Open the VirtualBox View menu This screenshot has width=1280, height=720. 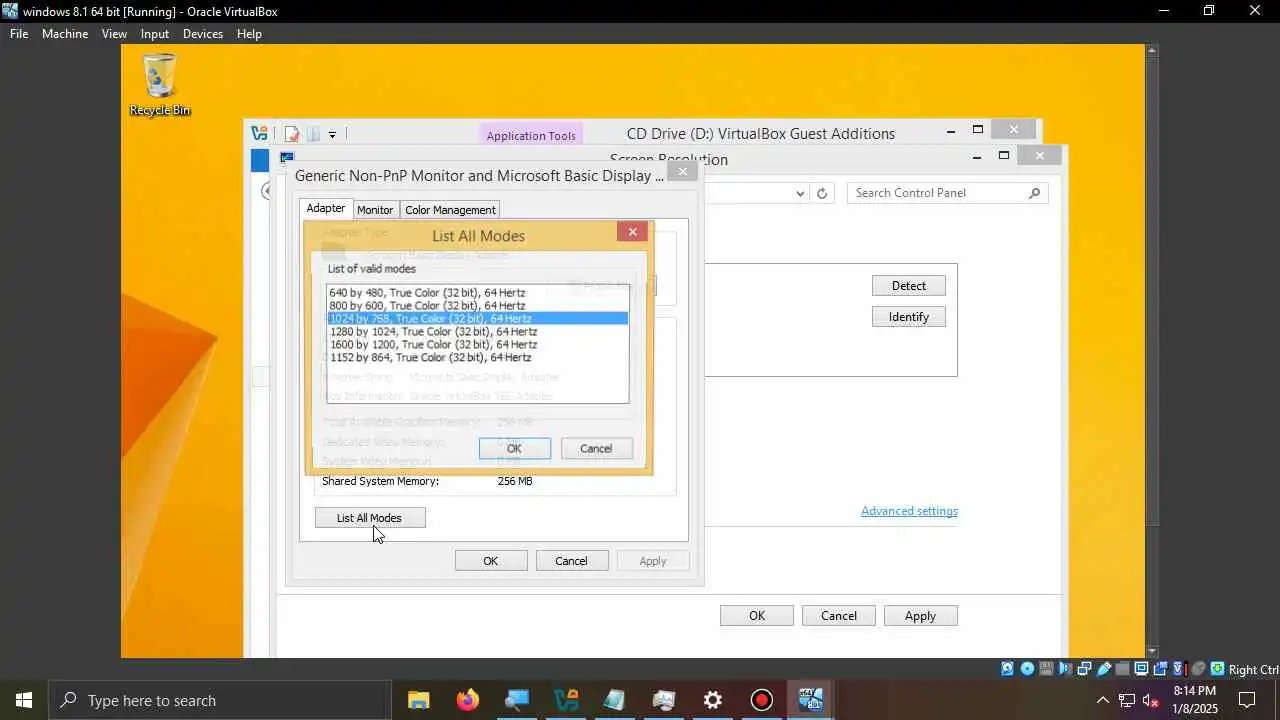114,34
